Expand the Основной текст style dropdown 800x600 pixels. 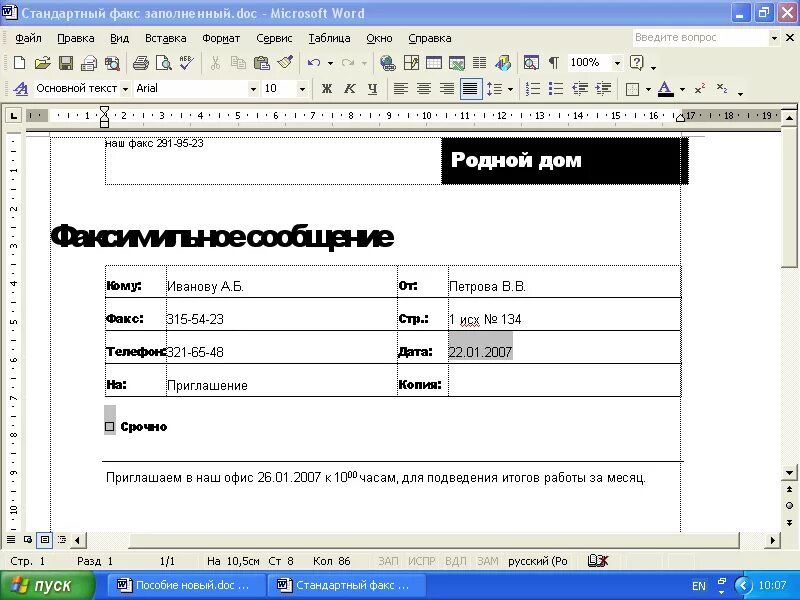[125, 89]
